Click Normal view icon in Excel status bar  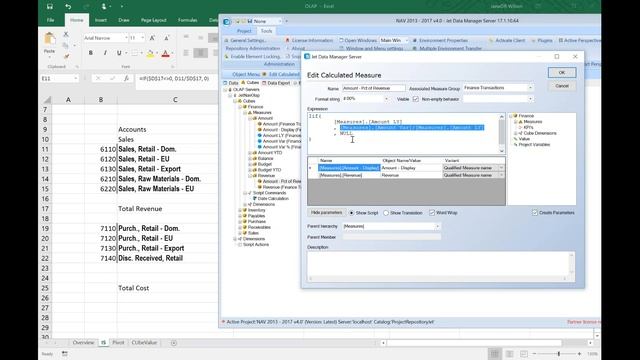click(x=495, y=354)
